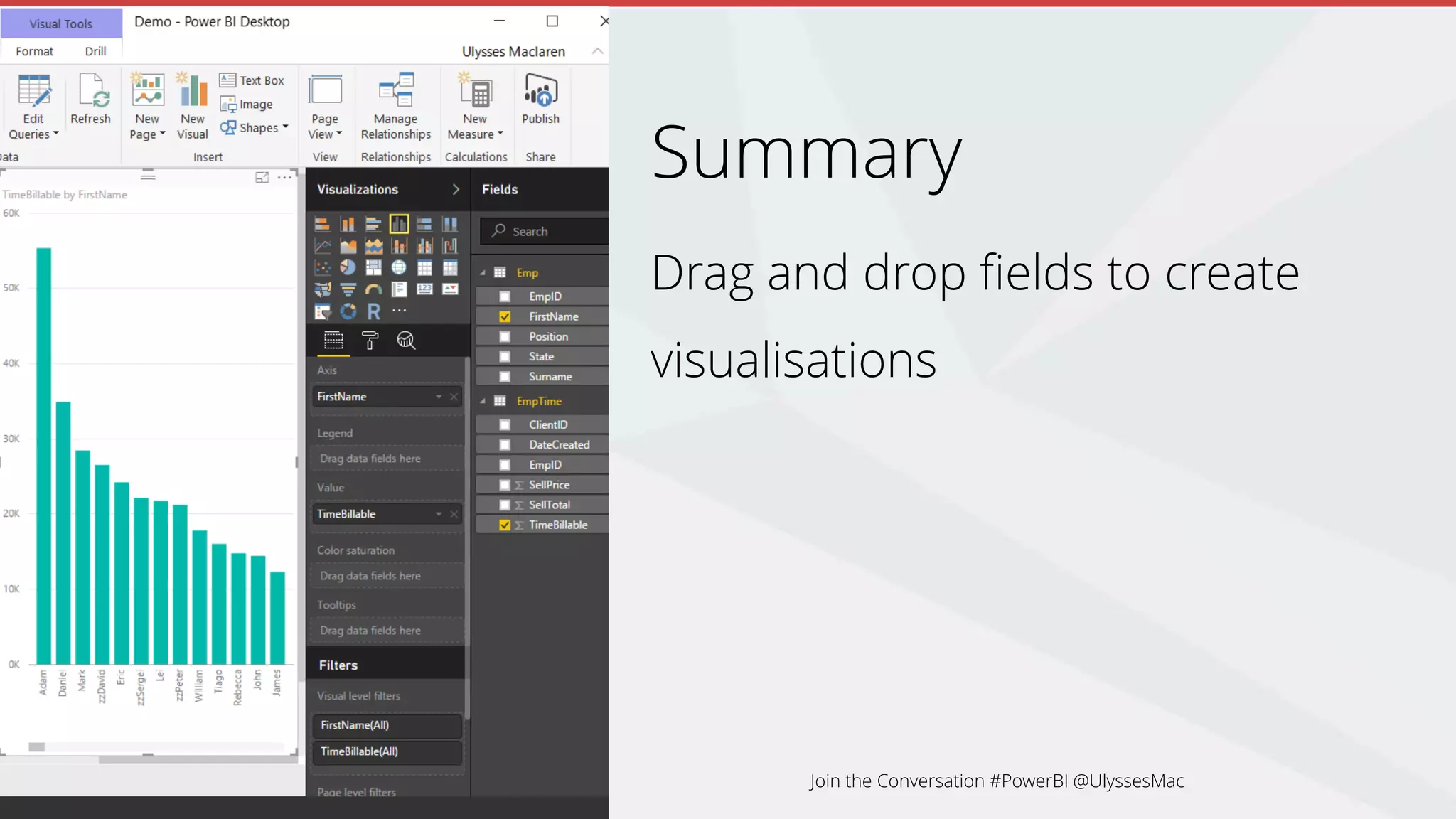
Task: Click the New Measure button
Action: pyautogui.click(x=475, y=107)
